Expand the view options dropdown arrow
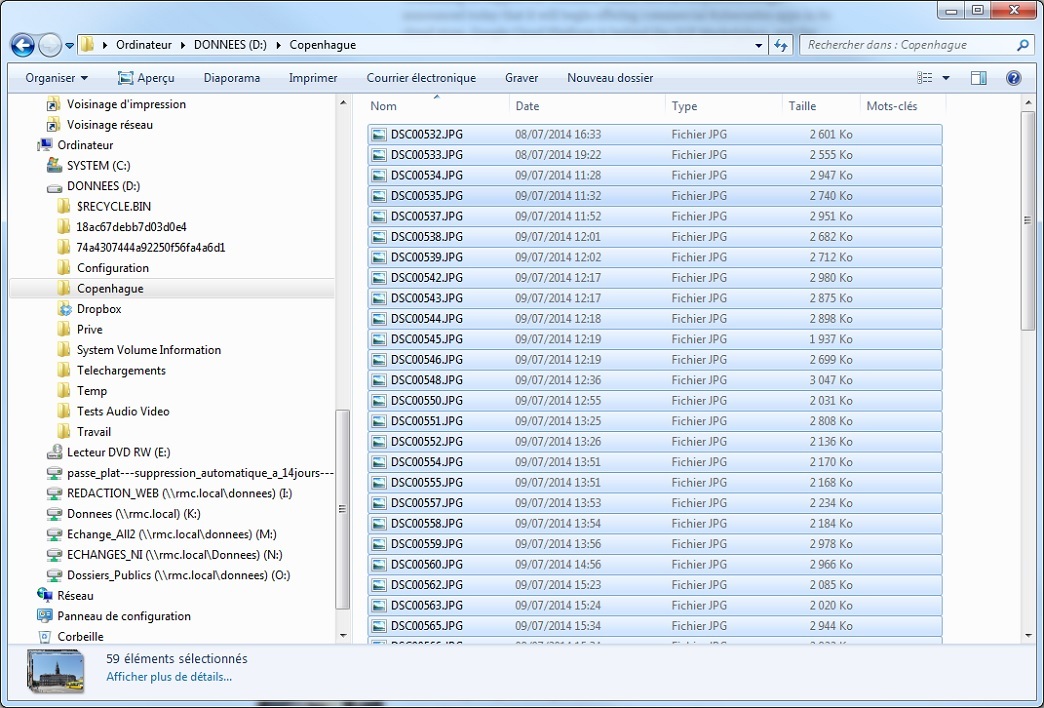1044x708 pixels. 946,78
